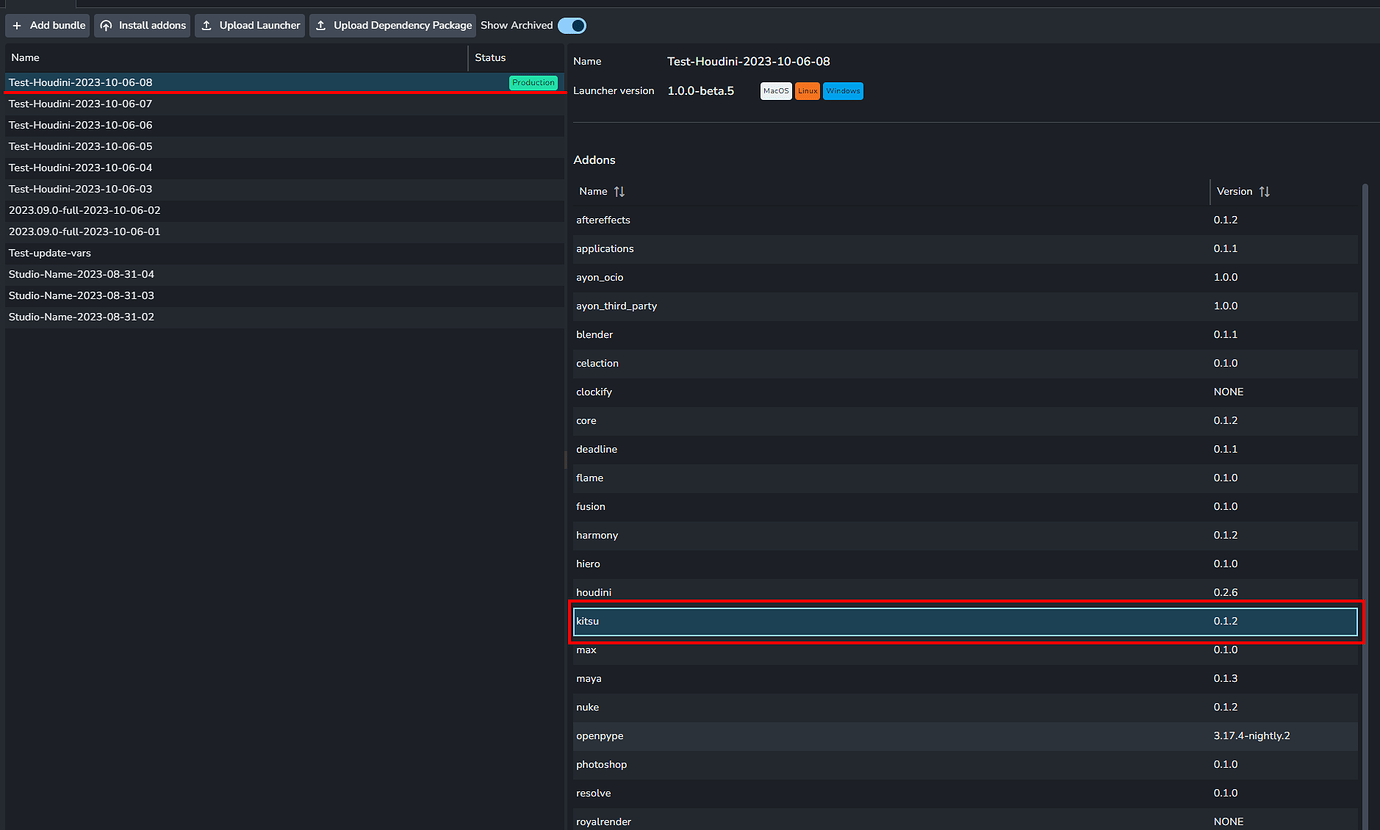This screenshot has width=1380, height=830.
Task: Sort addons by the Version column arrows
Action: (1262, 191)
